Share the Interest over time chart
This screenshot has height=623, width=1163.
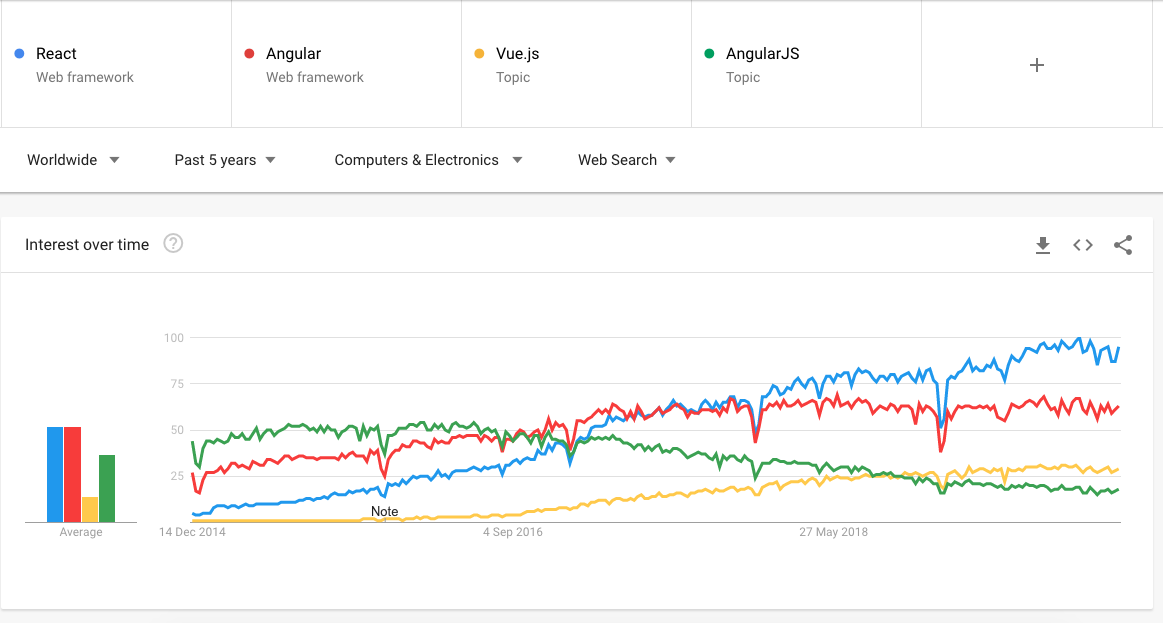pos(1123,245)
